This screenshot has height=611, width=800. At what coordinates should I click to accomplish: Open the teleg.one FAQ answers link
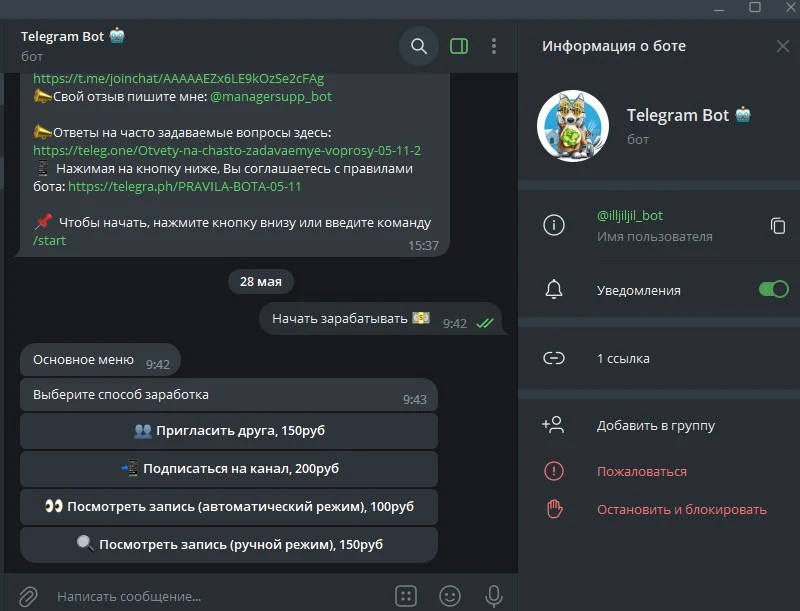coord(227,150)
